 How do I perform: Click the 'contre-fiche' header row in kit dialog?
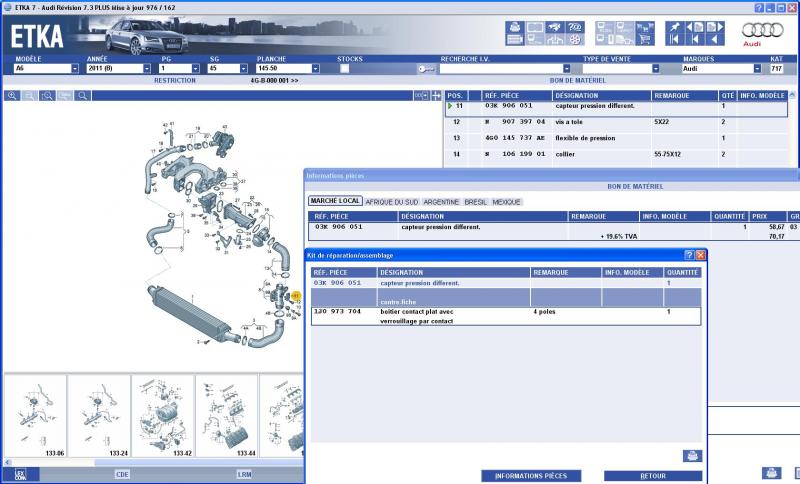[x=506, y=297]
